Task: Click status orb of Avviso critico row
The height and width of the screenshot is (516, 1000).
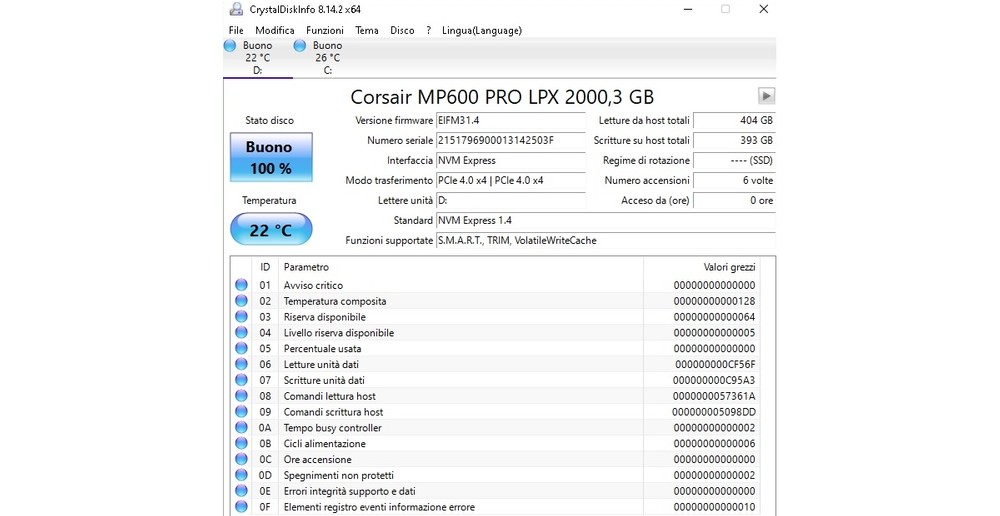Action: [x=241, y=285]
